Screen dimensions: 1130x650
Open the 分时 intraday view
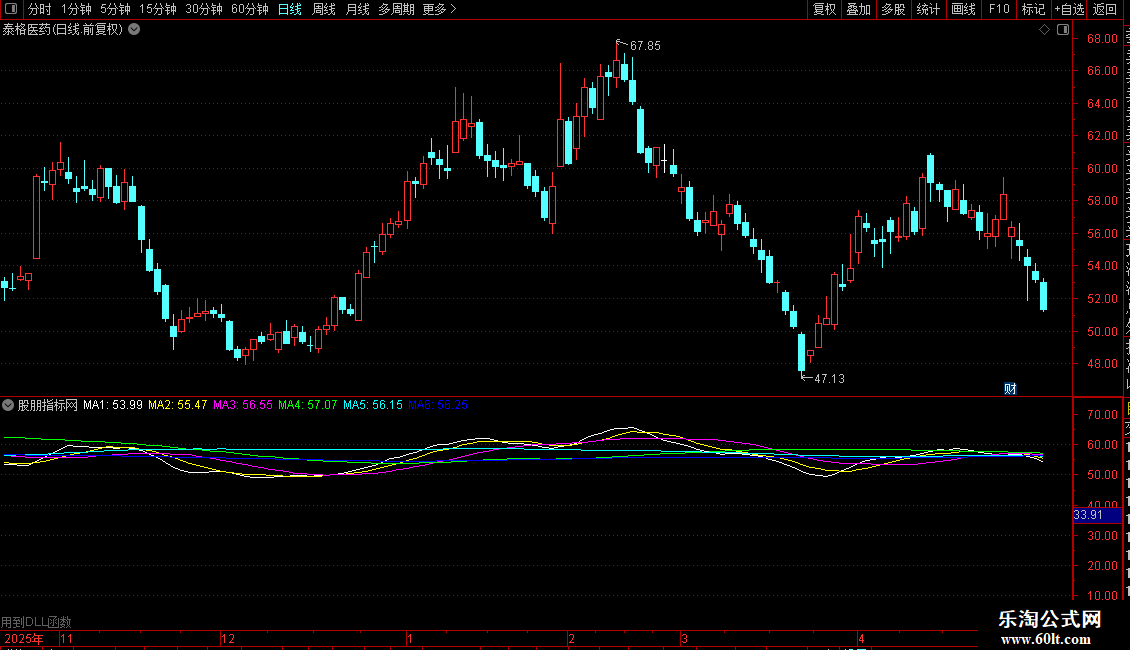click(x=40, y=9)
